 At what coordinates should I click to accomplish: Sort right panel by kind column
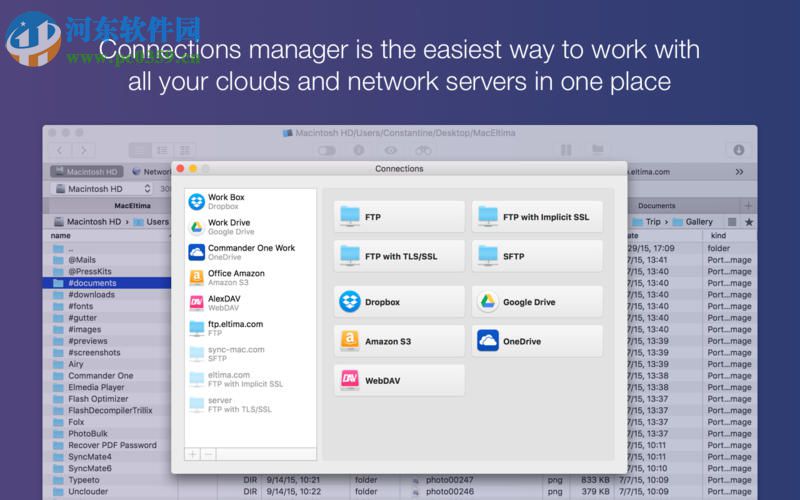pos(718,236)
